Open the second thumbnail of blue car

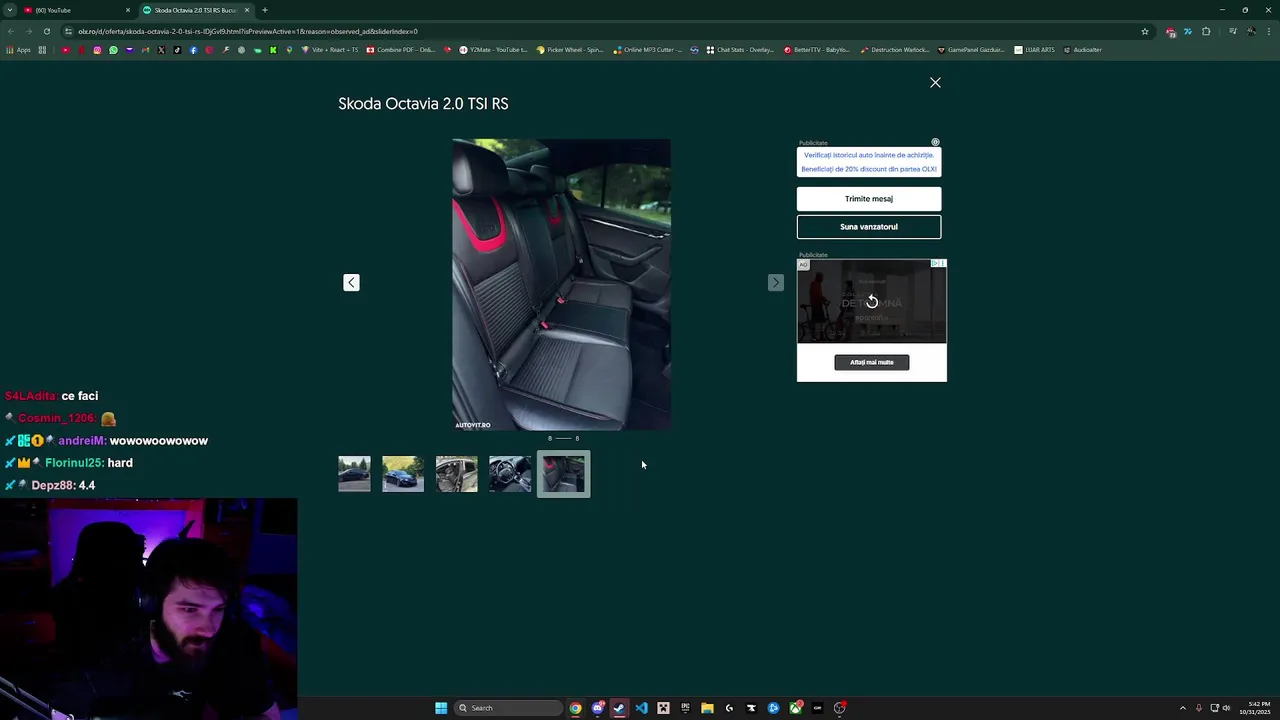click(x=403, y=474)
